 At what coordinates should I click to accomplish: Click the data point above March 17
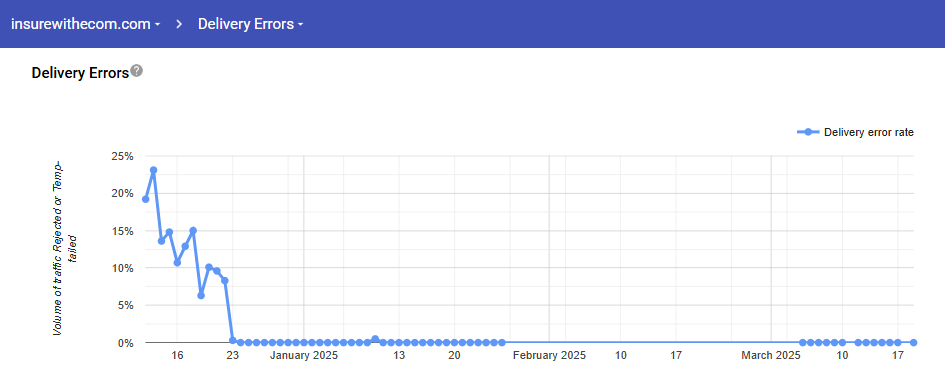(x=898, y=343)
